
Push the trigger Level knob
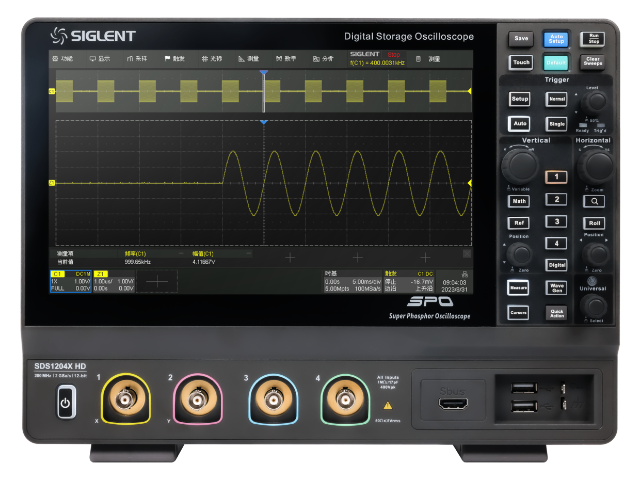[x=594, y=101]
